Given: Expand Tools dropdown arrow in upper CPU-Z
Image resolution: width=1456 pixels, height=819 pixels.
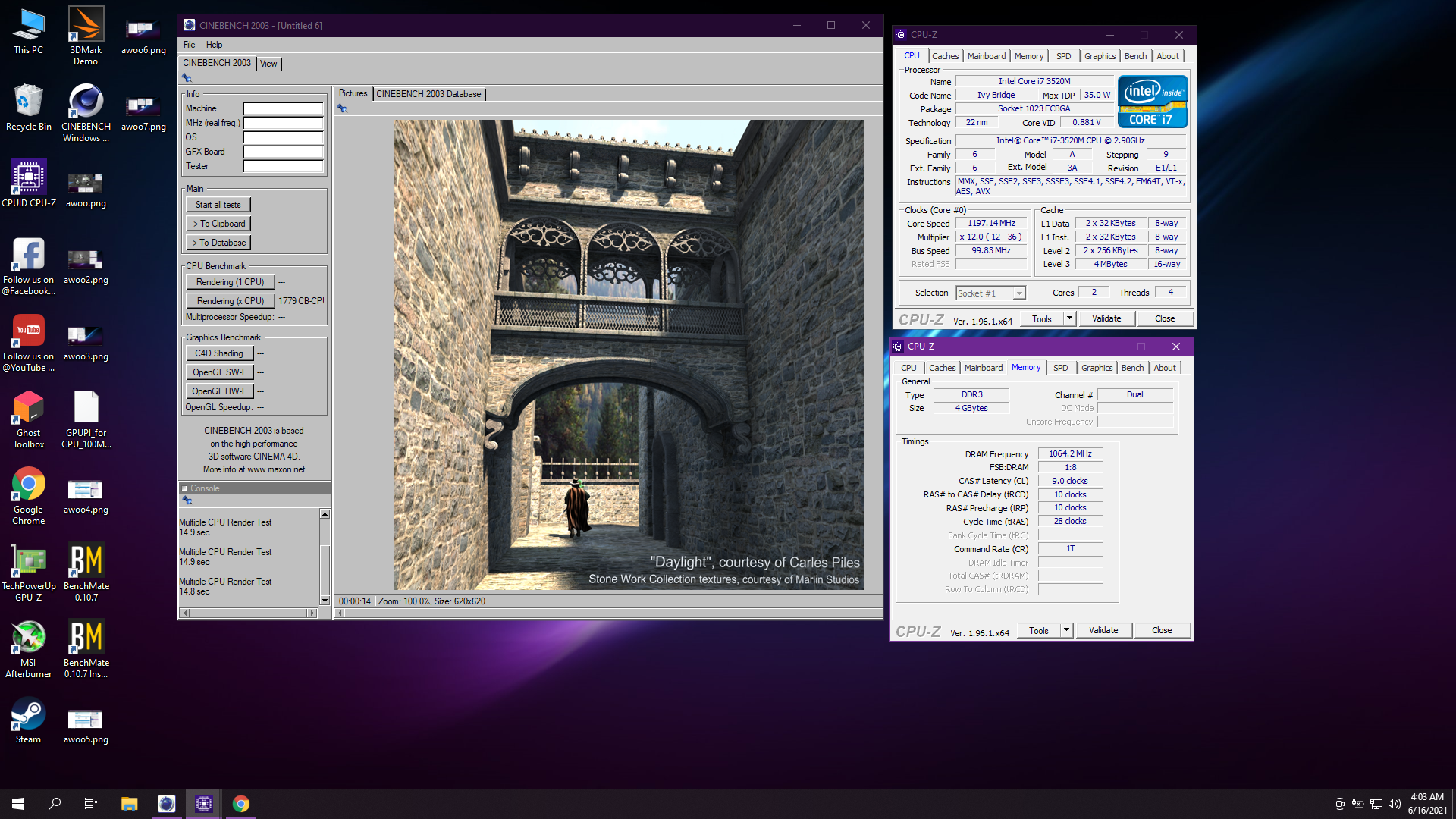Looking at the screenshot, I should (1069, 319).
